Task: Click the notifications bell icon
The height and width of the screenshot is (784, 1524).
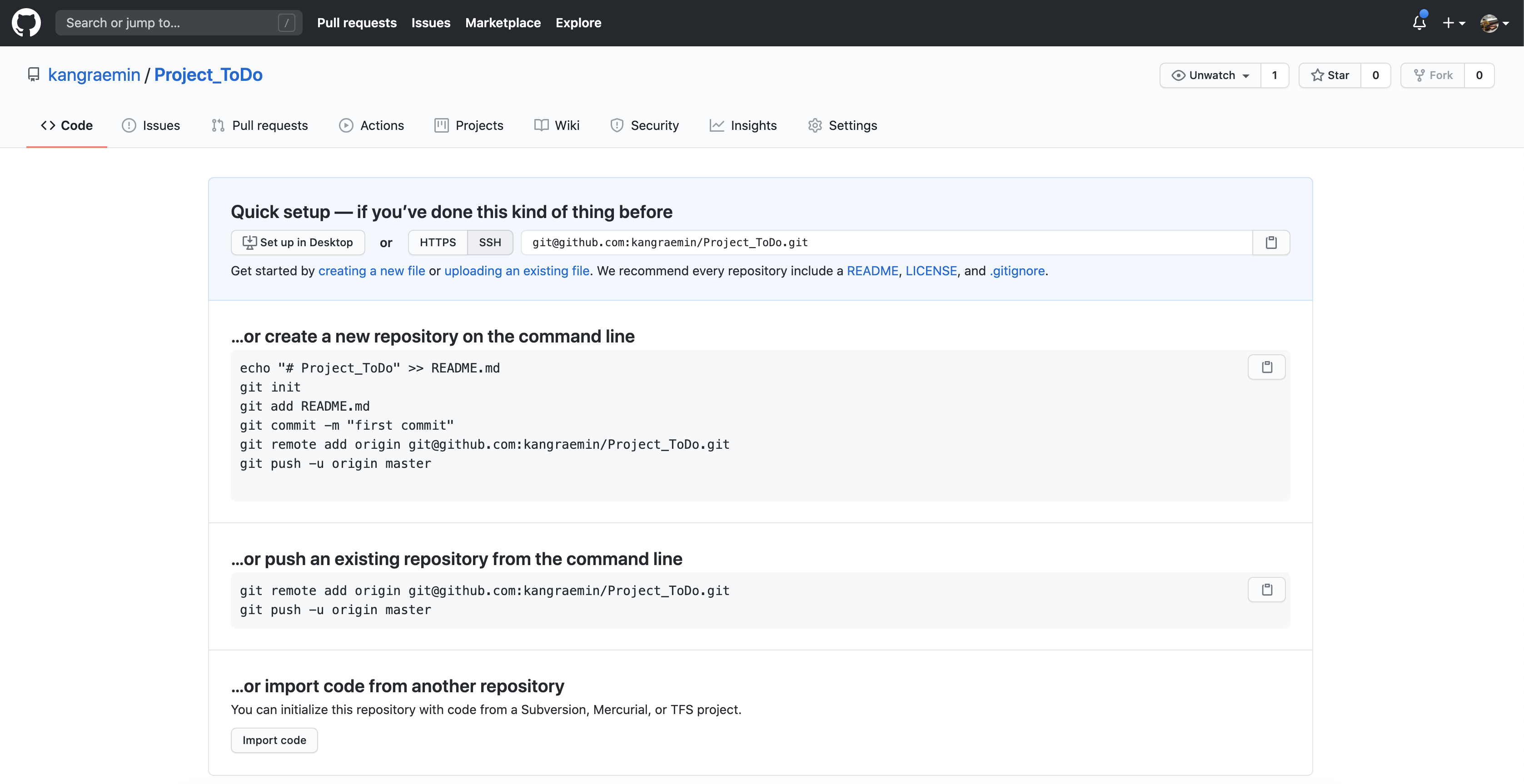Action: [1419, 22]
